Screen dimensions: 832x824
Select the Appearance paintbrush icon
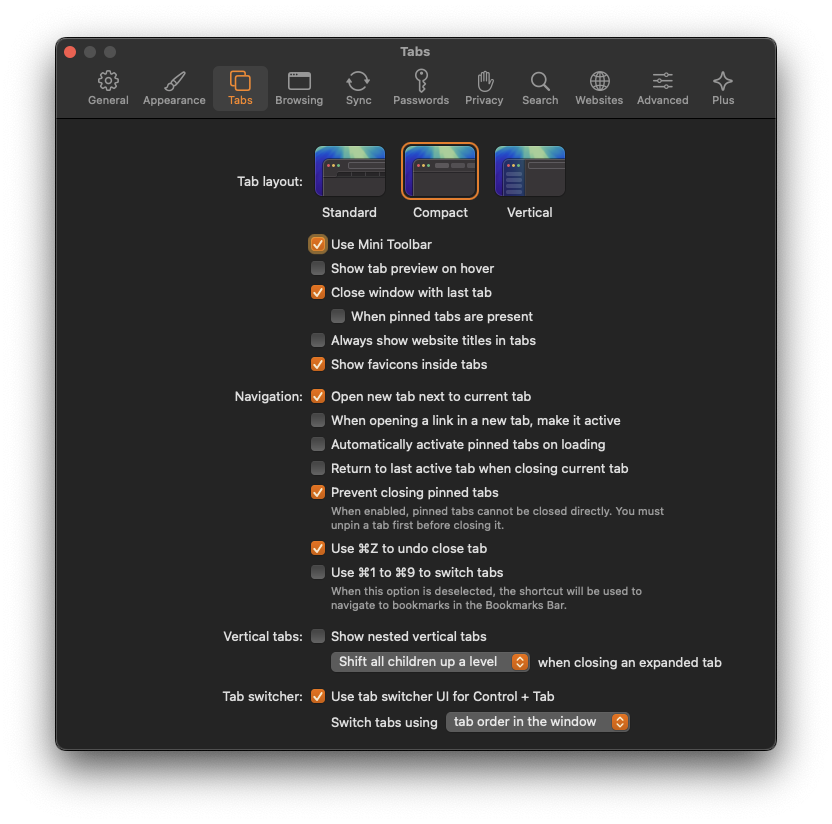(173, 80)
